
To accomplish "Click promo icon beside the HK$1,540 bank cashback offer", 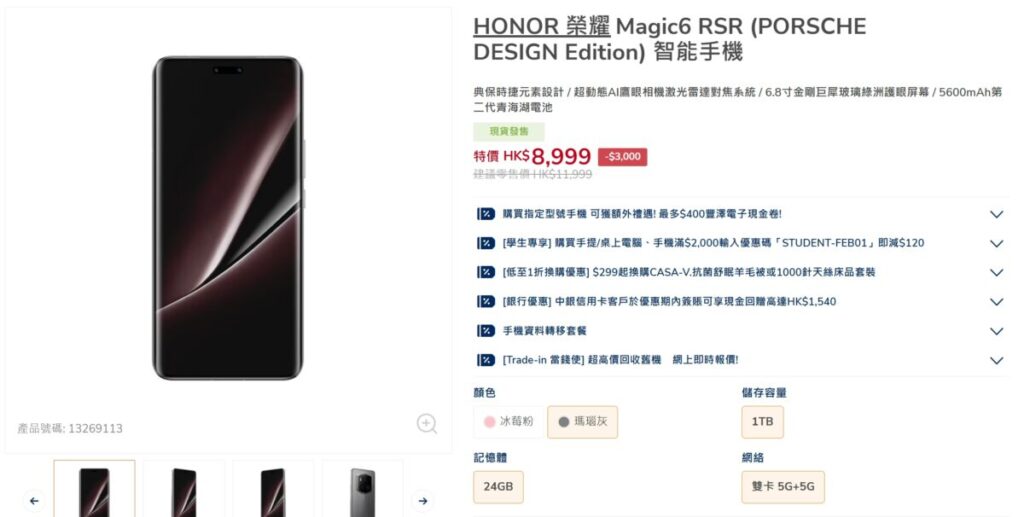I will click(x=486, y=302).
